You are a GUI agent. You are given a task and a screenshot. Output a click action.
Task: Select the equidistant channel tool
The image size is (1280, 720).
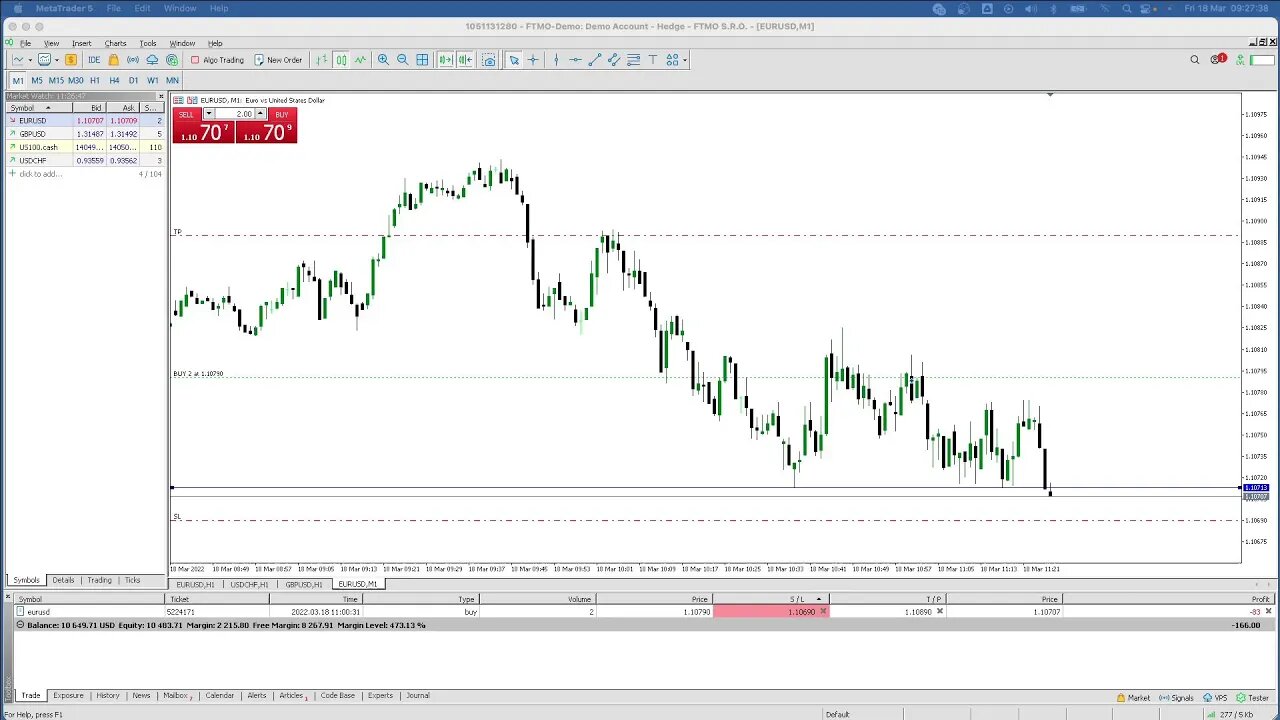(613, 60)
